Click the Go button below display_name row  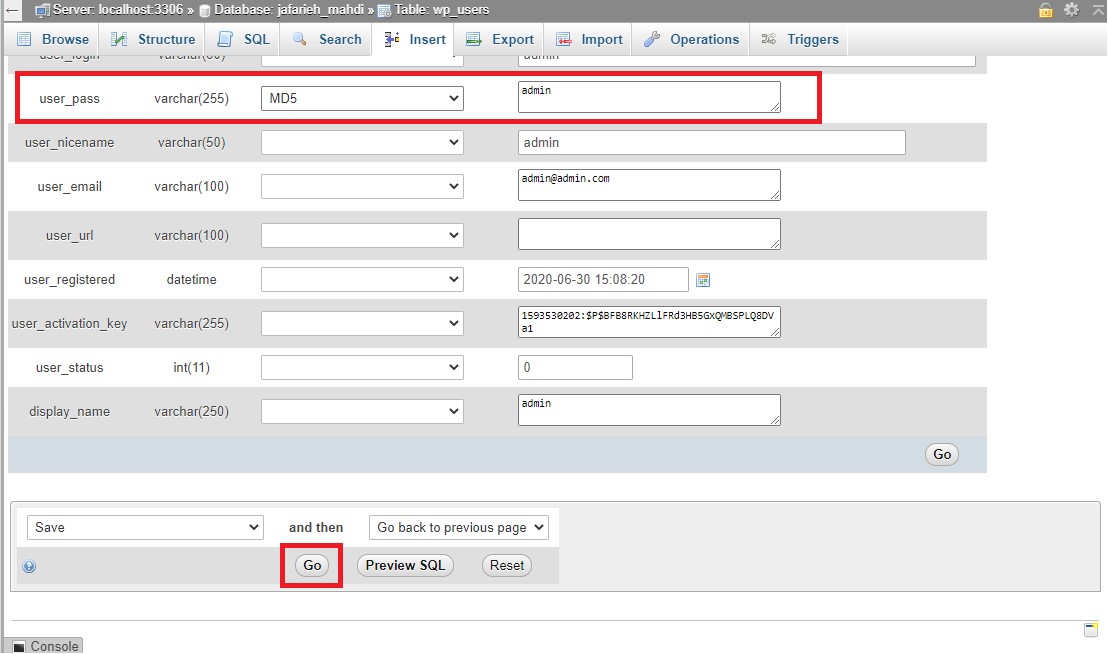pos(942,454)
